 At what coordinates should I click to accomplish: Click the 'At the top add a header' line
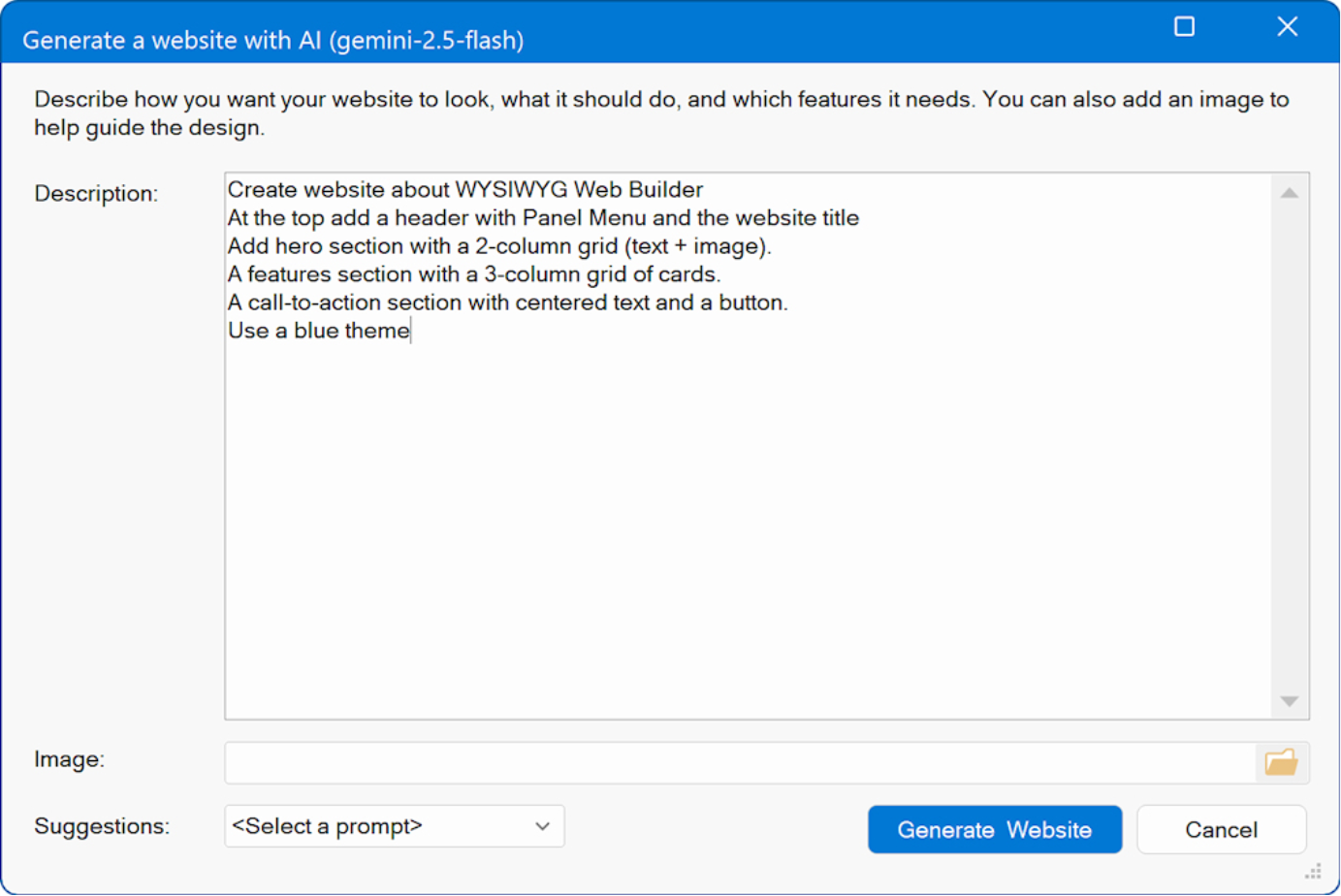(542, 218)
